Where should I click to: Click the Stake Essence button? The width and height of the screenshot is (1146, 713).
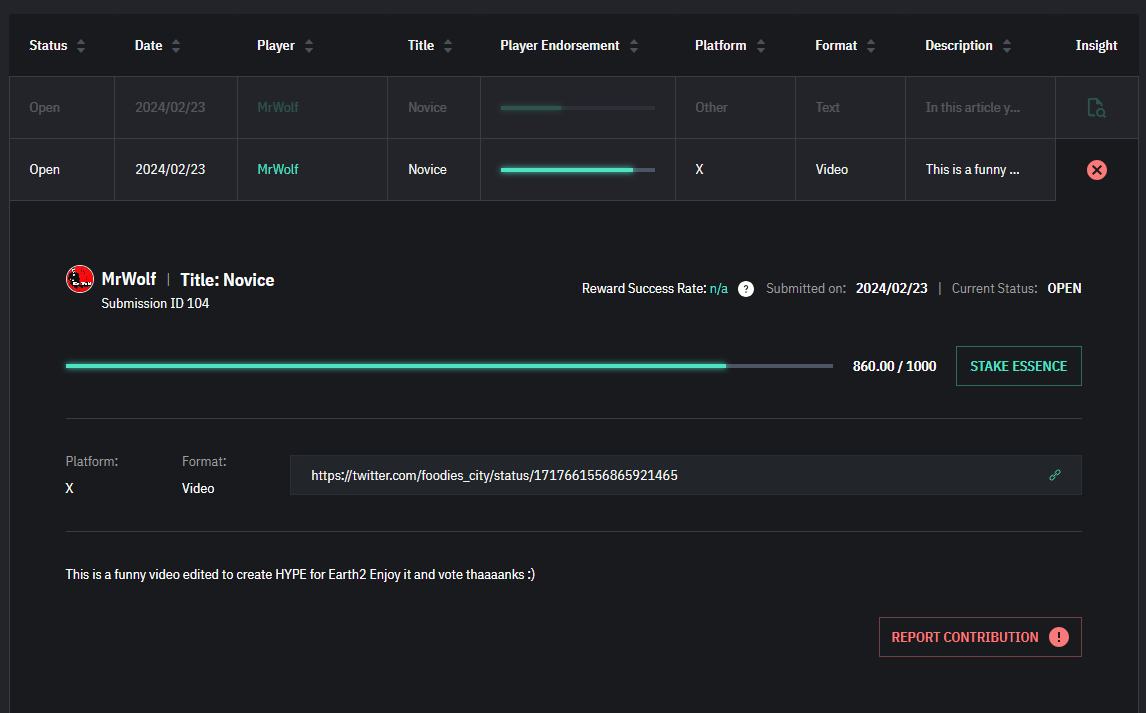click(x=1018, y=366)
